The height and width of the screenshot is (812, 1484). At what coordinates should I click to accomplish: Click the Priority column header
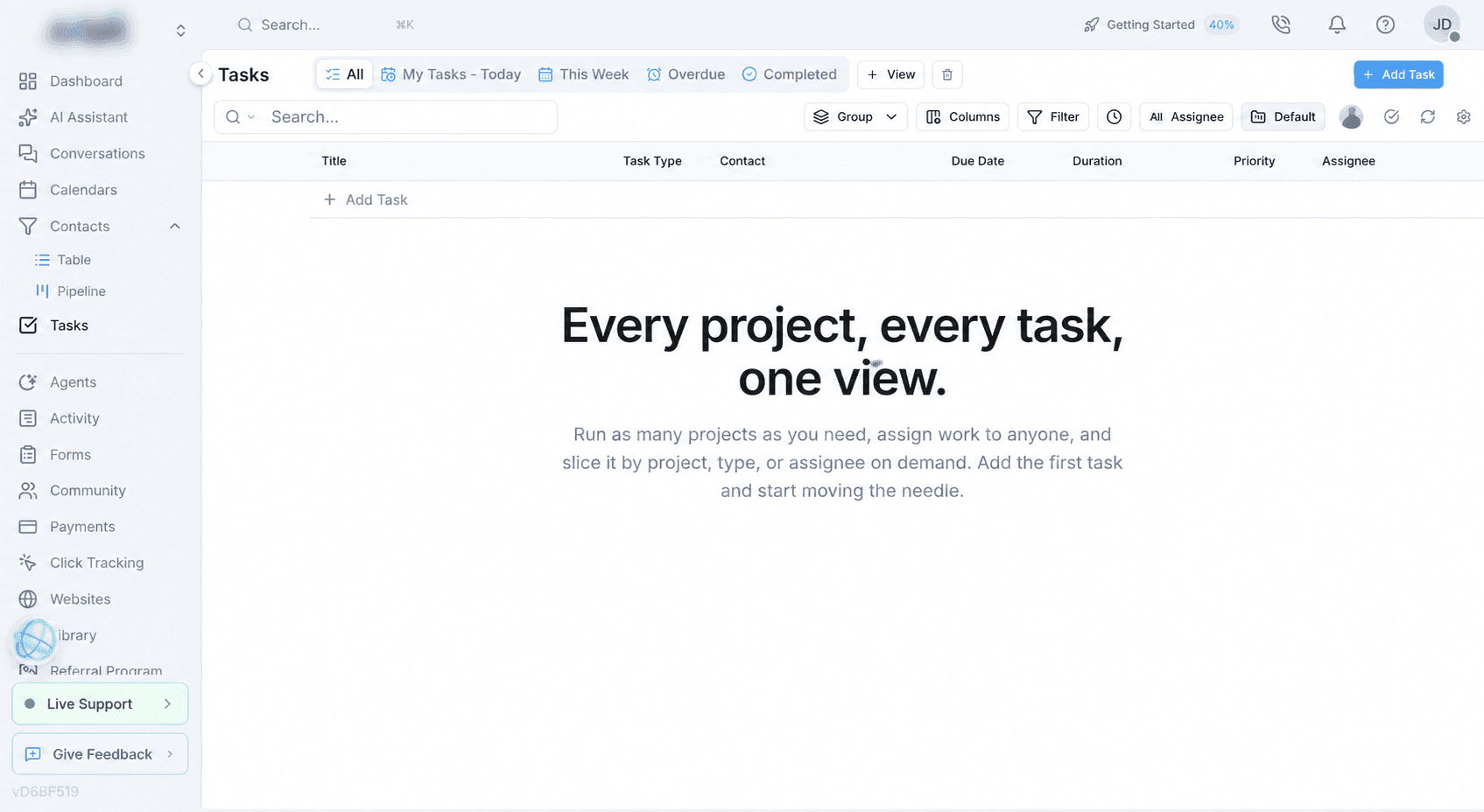[x=1255, y=161]
